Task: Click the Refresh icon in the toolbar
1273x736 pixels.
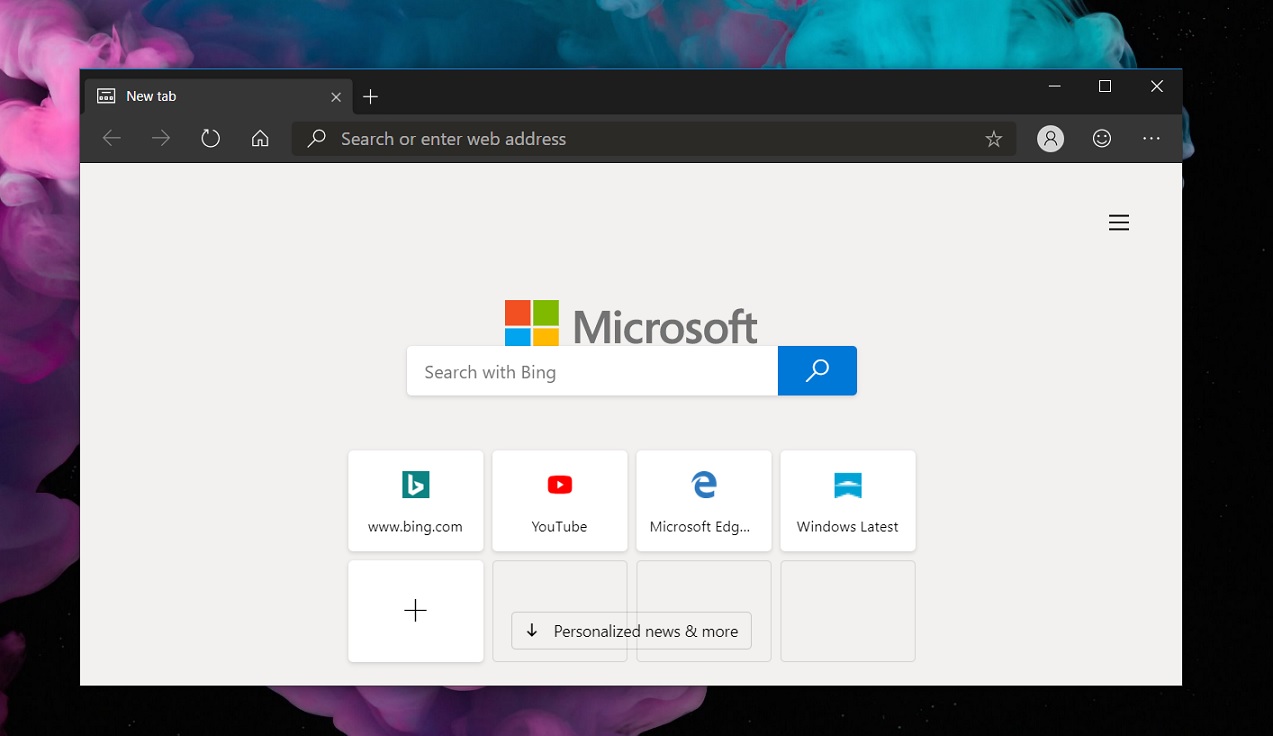Action: point(210,138)
